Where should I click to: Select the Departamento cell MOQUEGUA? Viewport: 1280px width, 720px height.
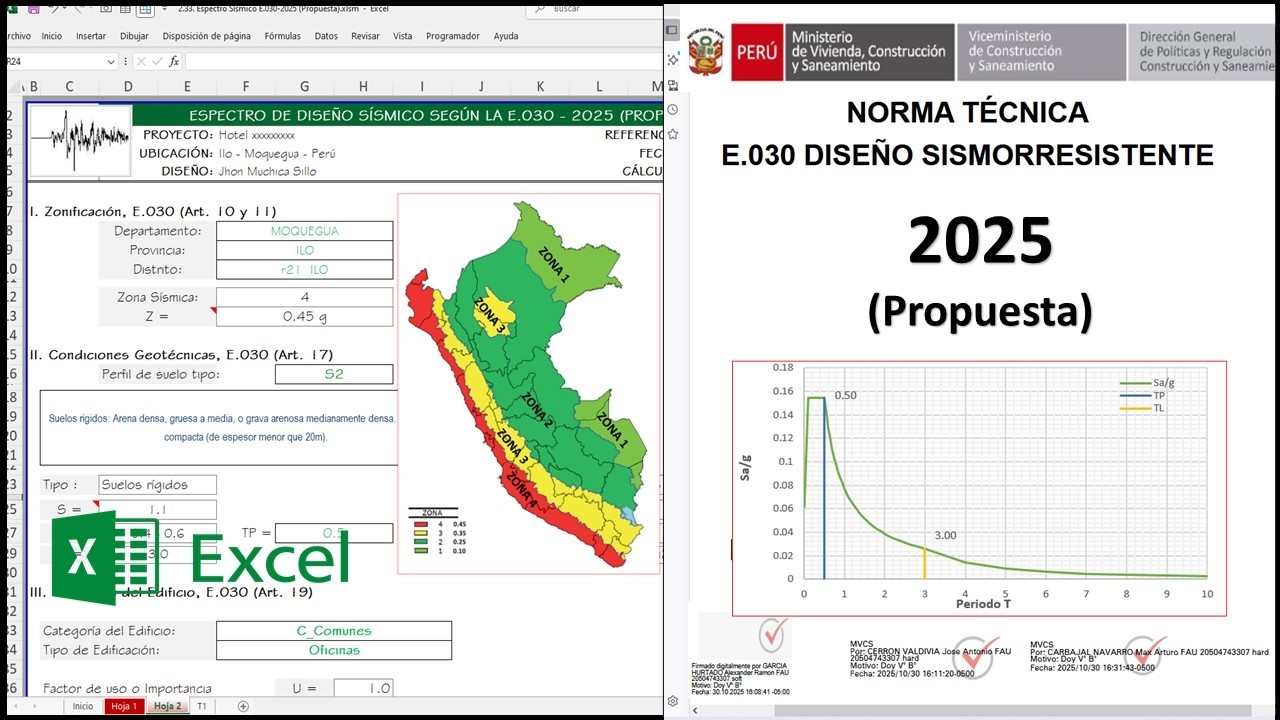pos(304,231)
